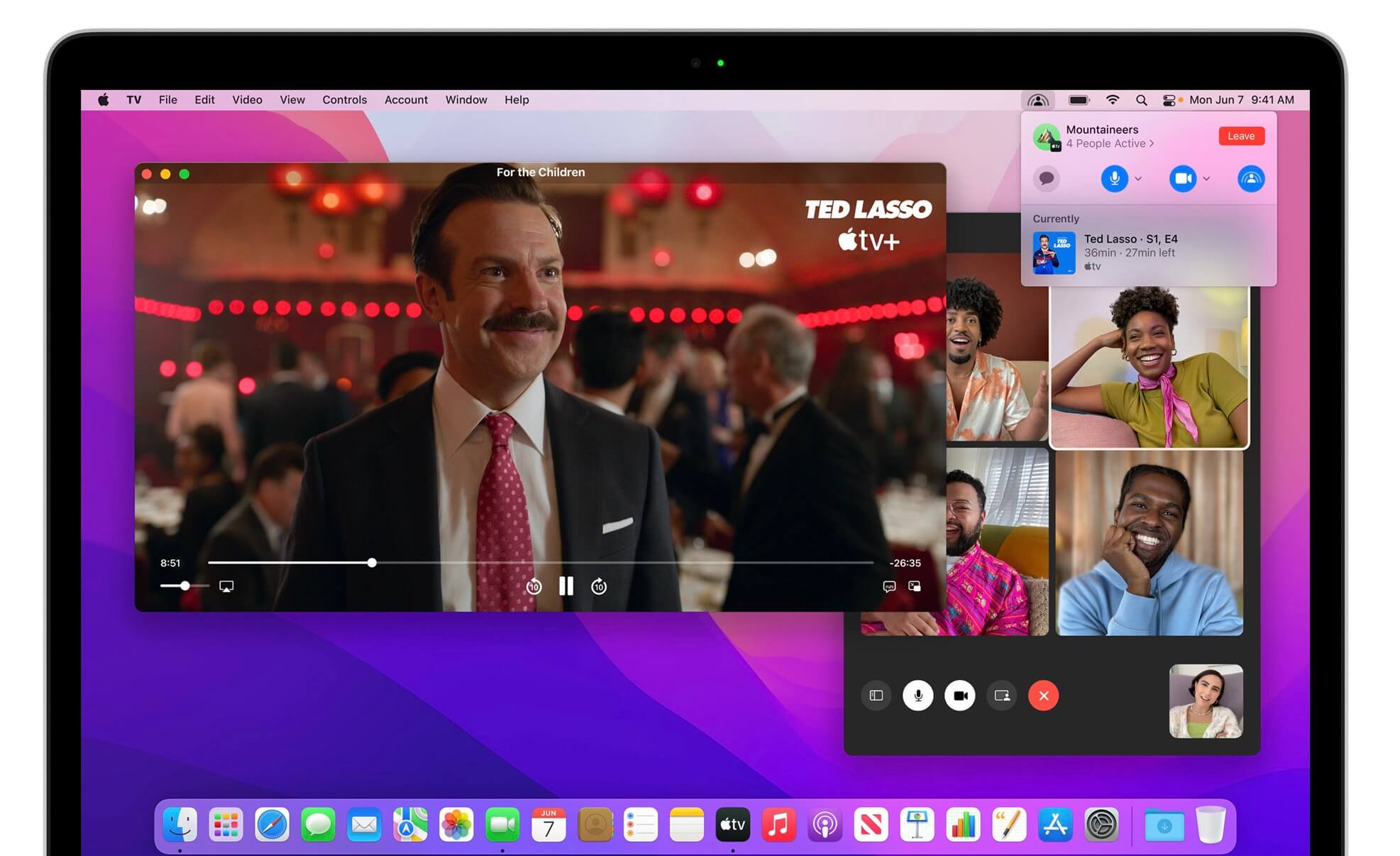Viewport: 1400px width, 856px height.
Task: Drag playback progress slider in Ted Lasso
Action: (x=371, y=563)
